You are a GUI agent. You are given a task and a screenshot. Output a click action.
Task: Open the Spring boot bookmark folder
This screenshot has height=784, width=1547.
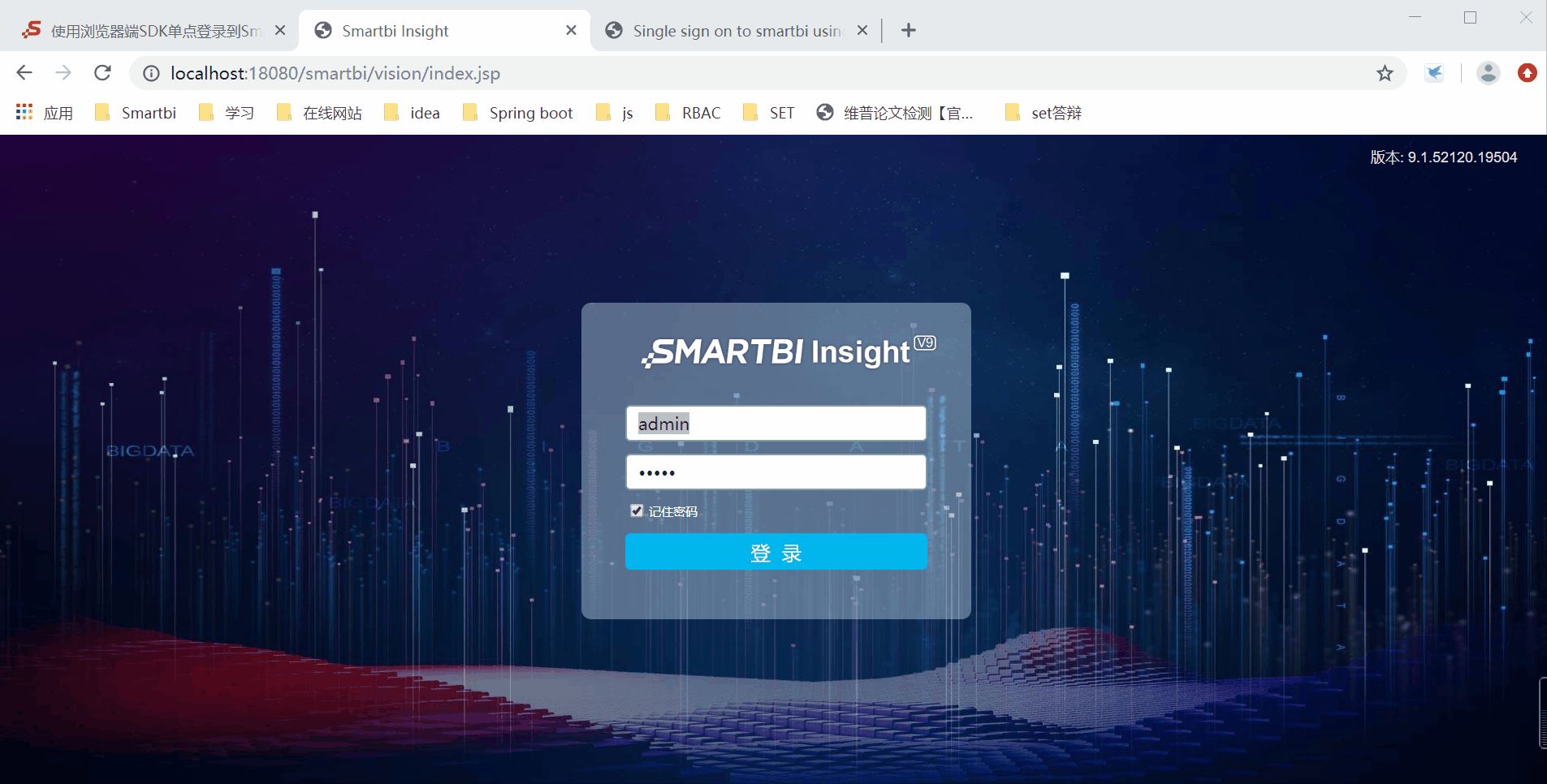pos(517,113)
